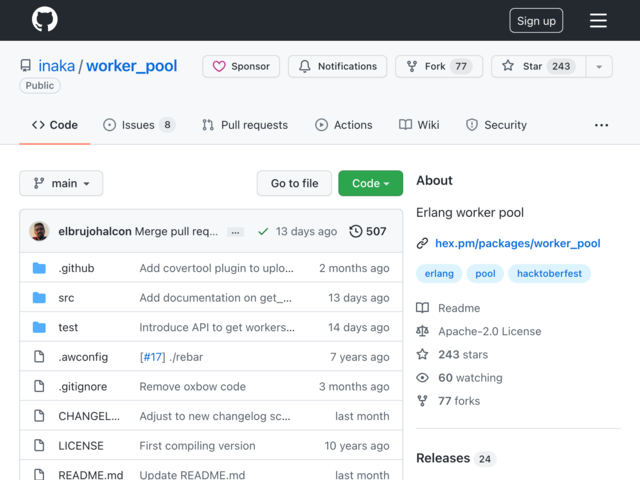Open the LICENSE file
The width and height of the screenshot is (640, 480).
click(x=81, y=446)
